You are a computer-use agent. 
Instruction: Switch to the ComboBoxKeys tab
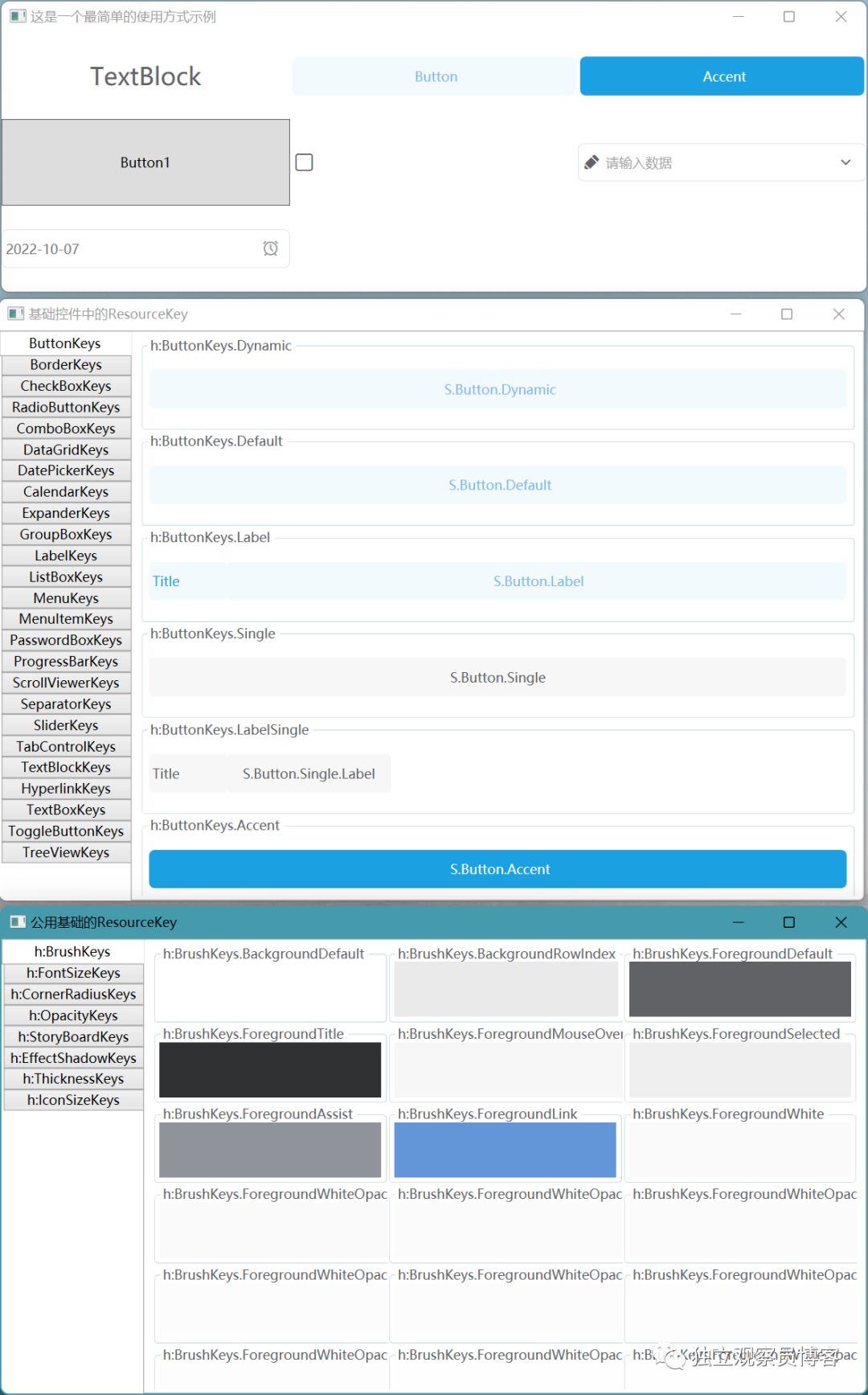pos(66,429)
